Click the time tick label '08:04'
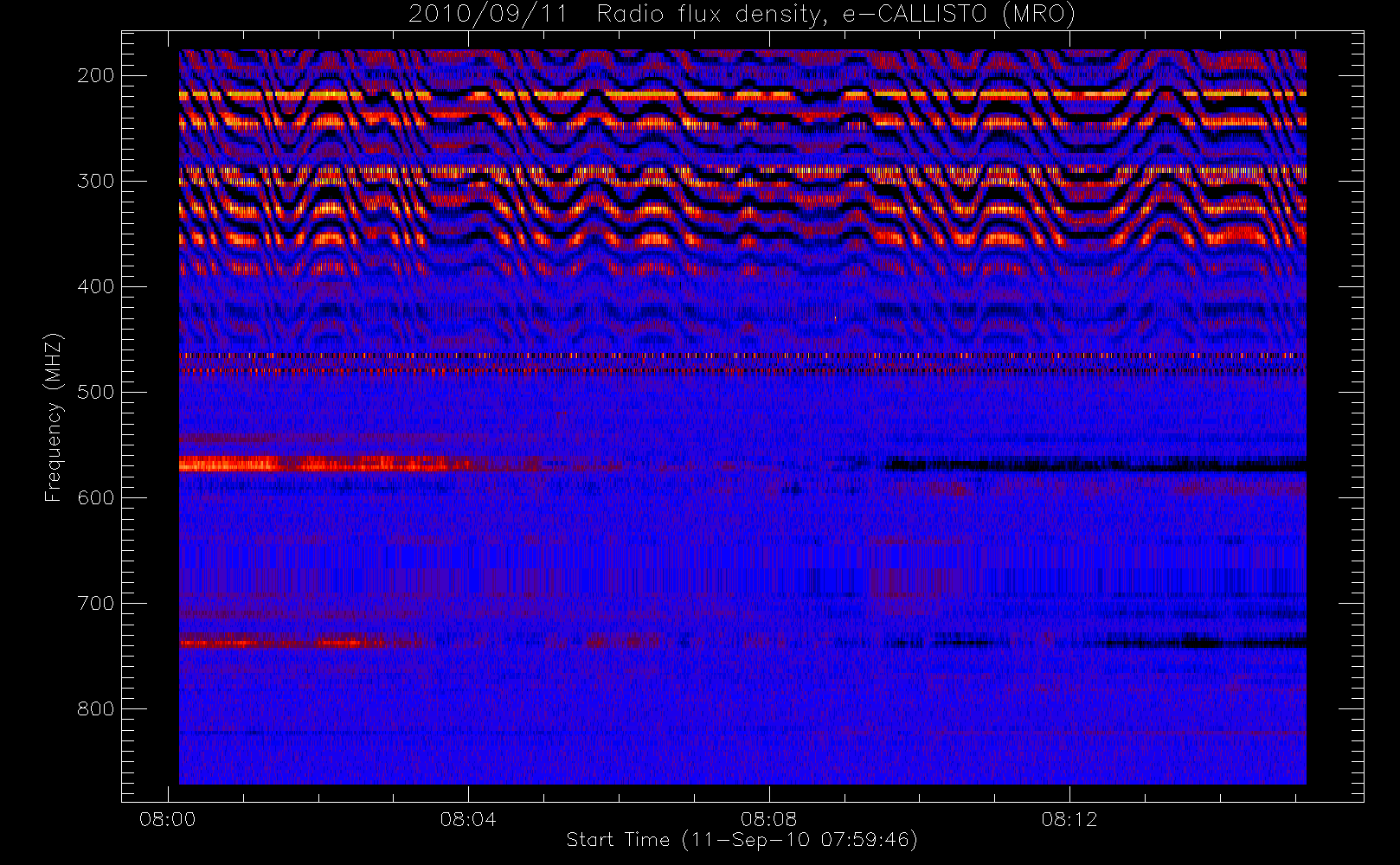Image resolution: width=1400 pixels, height=865 pixels. [x=468, y=819]
